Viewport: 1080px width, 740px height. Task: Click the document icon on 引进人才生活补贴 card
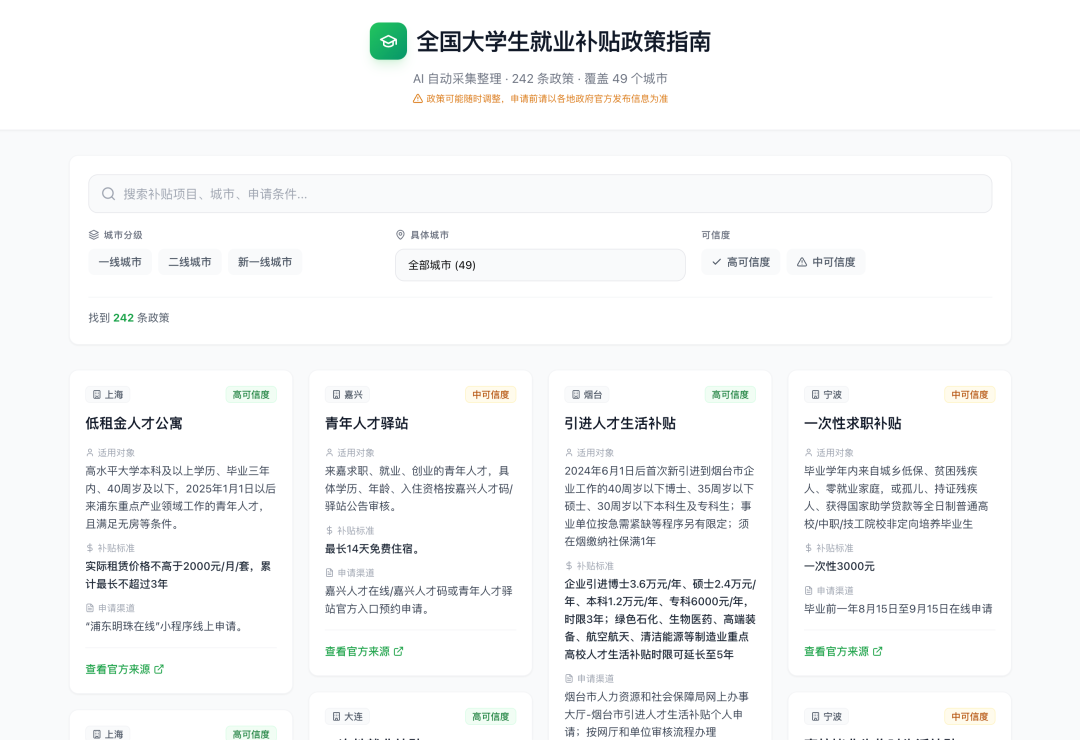pos(569,679)
